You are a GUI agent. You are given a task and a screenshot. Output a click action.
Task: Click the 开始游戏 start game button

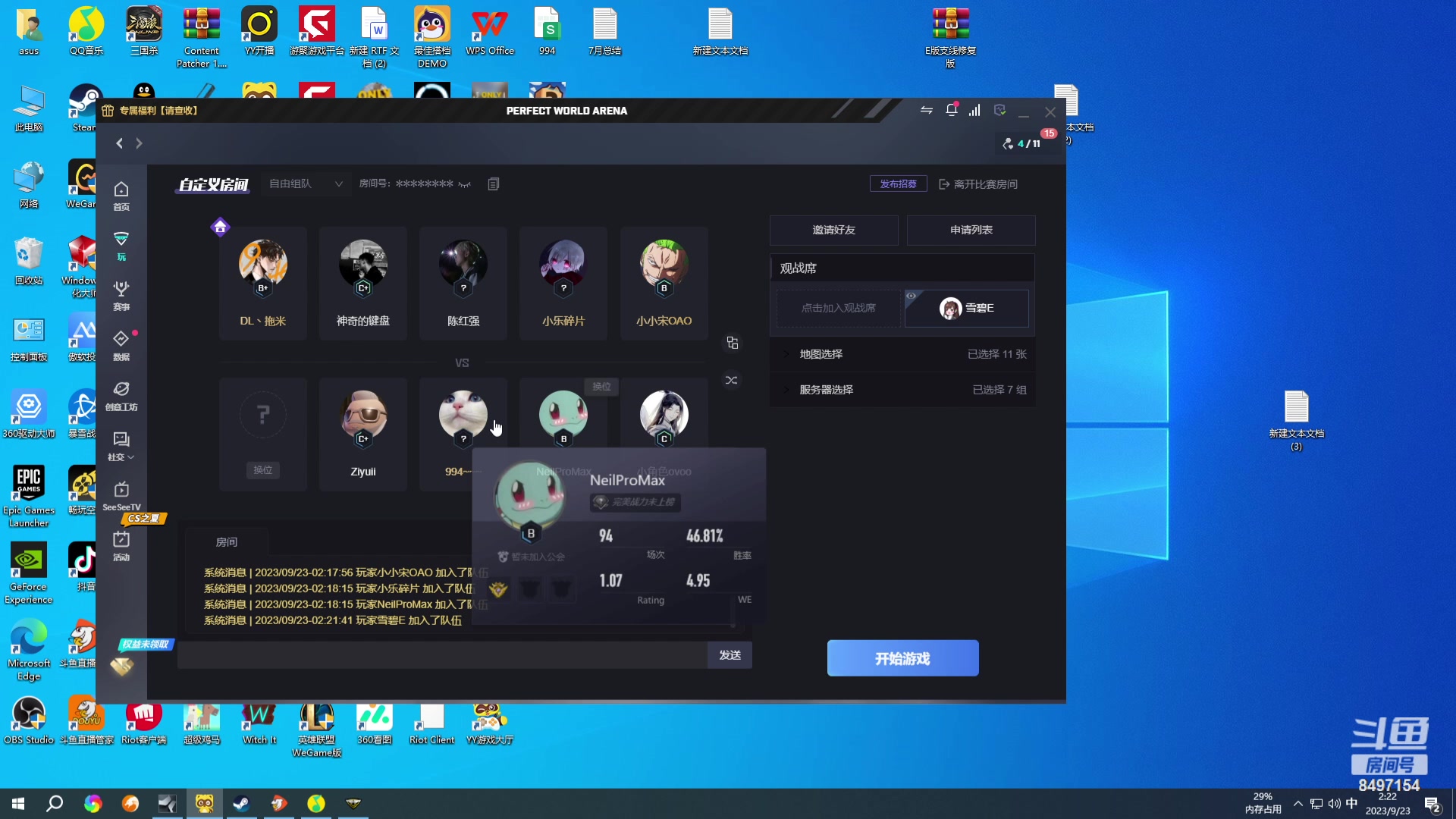902,658
